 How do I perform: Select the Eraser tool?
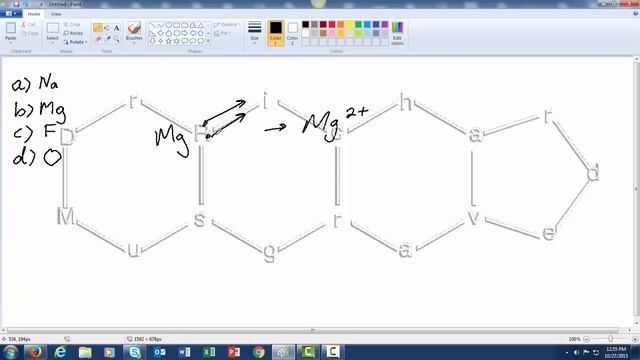click(98, 39)
